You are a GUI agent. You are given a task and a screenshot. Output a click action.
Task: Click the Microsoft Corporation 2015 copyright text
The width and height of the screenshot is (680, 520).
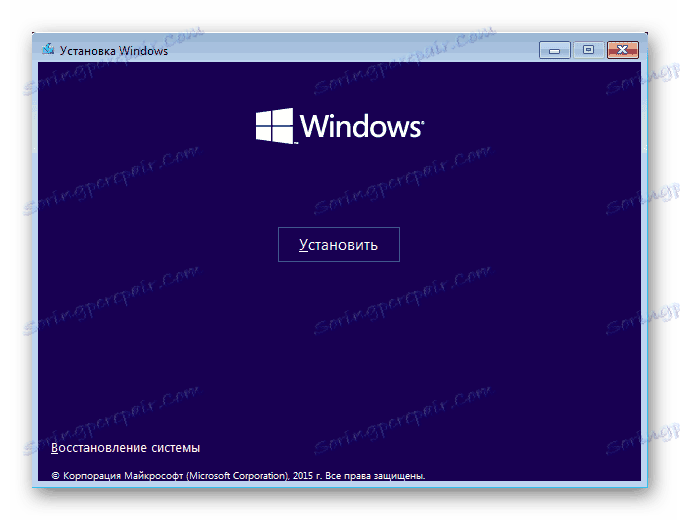click(x=238, y=476)
